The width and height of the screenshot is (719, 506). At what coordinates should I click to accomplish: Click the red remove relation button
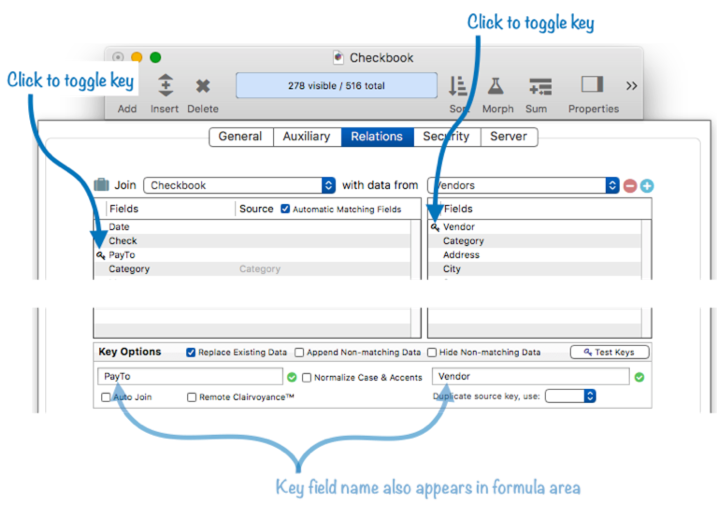(630, 186)
